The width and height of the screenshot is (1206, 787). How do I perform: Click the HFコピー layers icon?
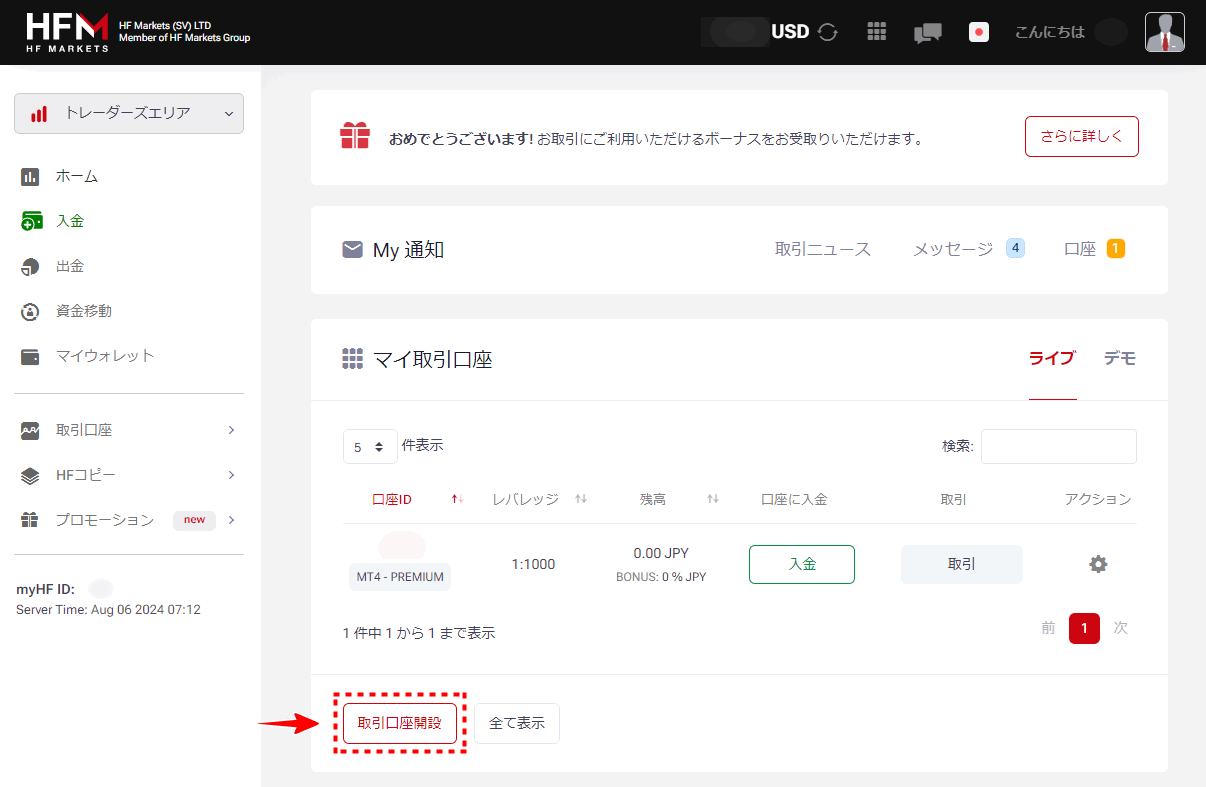30,476
